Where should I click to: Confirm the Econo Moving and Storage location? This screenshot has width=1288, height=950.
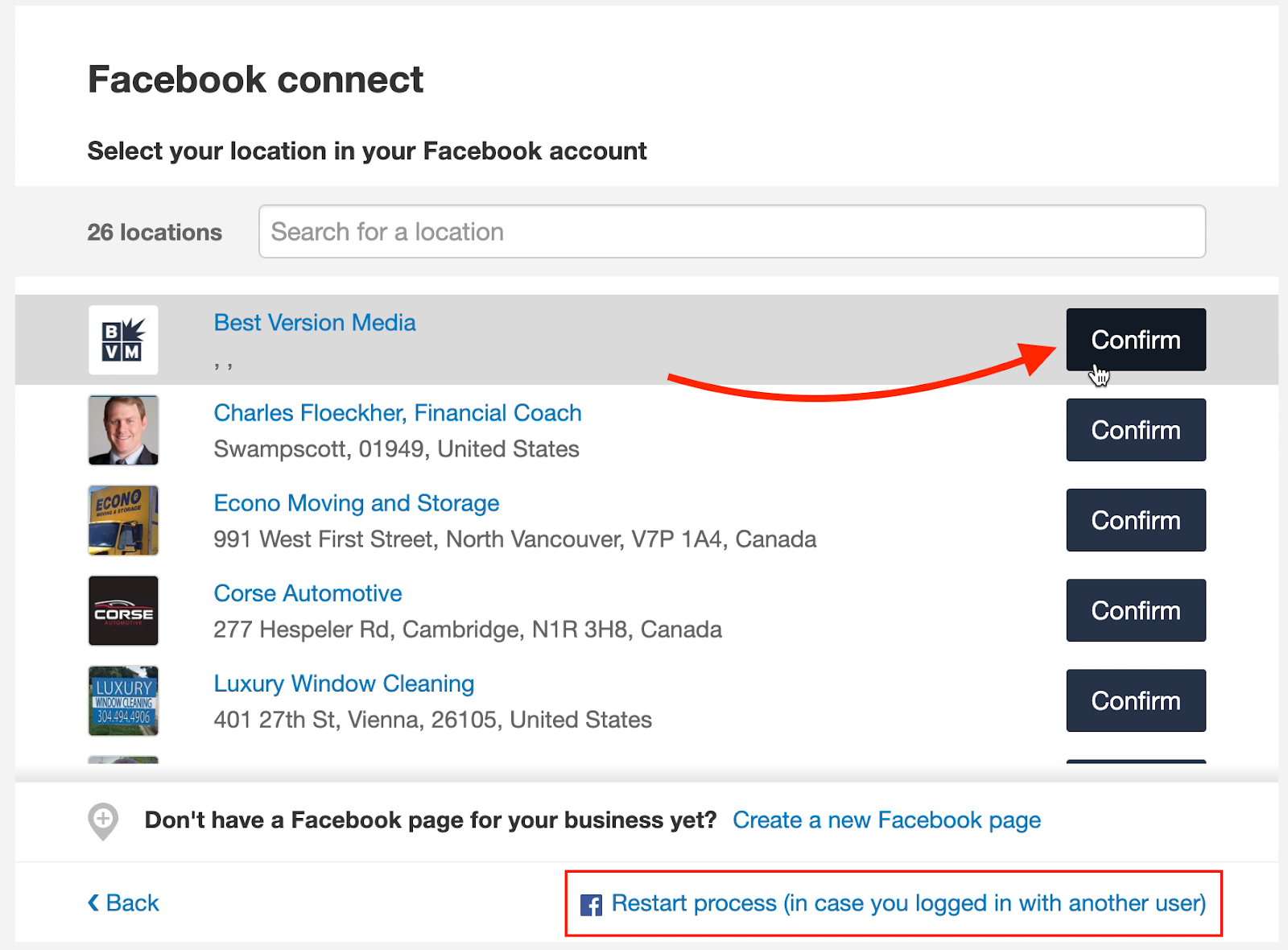[1136, 520]
